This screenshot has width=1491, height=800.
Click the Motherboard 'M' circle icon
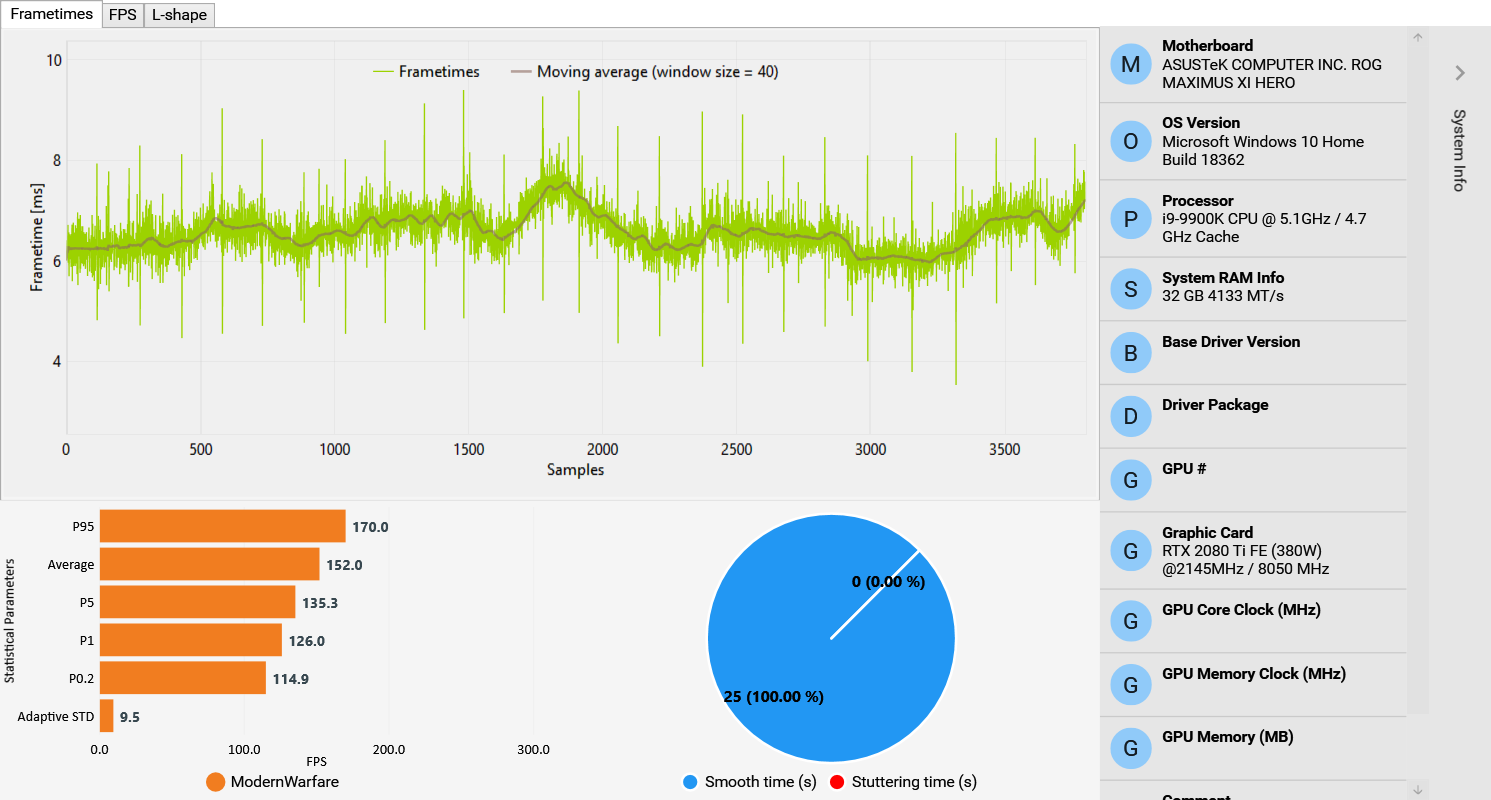coord(1131,64)
